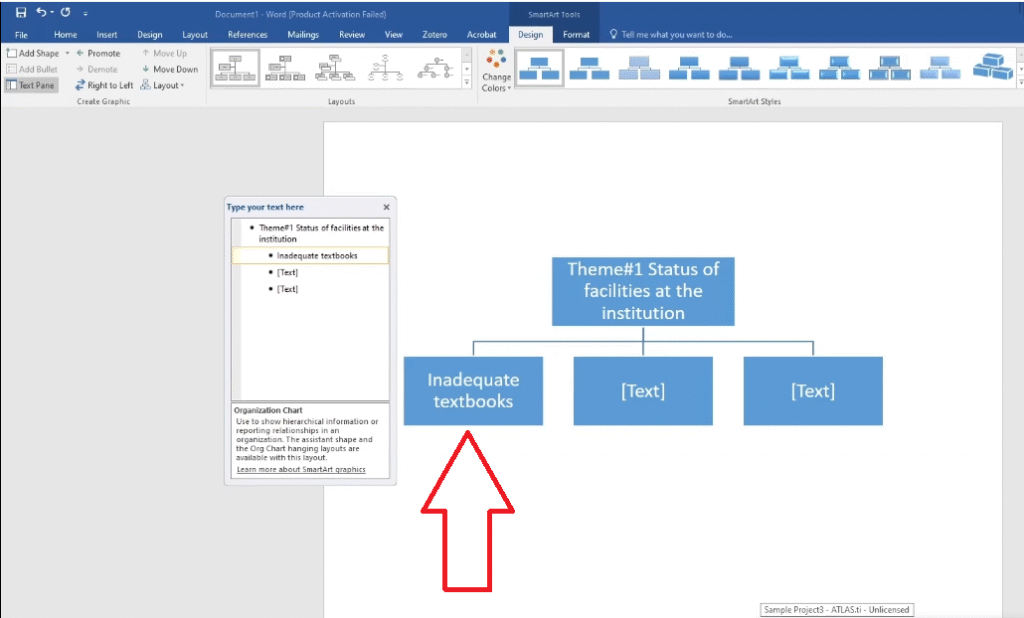Expand the Layouts gallery more arrow
Image resolution: width=1024 pixels, height=618 pixels.
pyautogui.click(x=467, y=84)
